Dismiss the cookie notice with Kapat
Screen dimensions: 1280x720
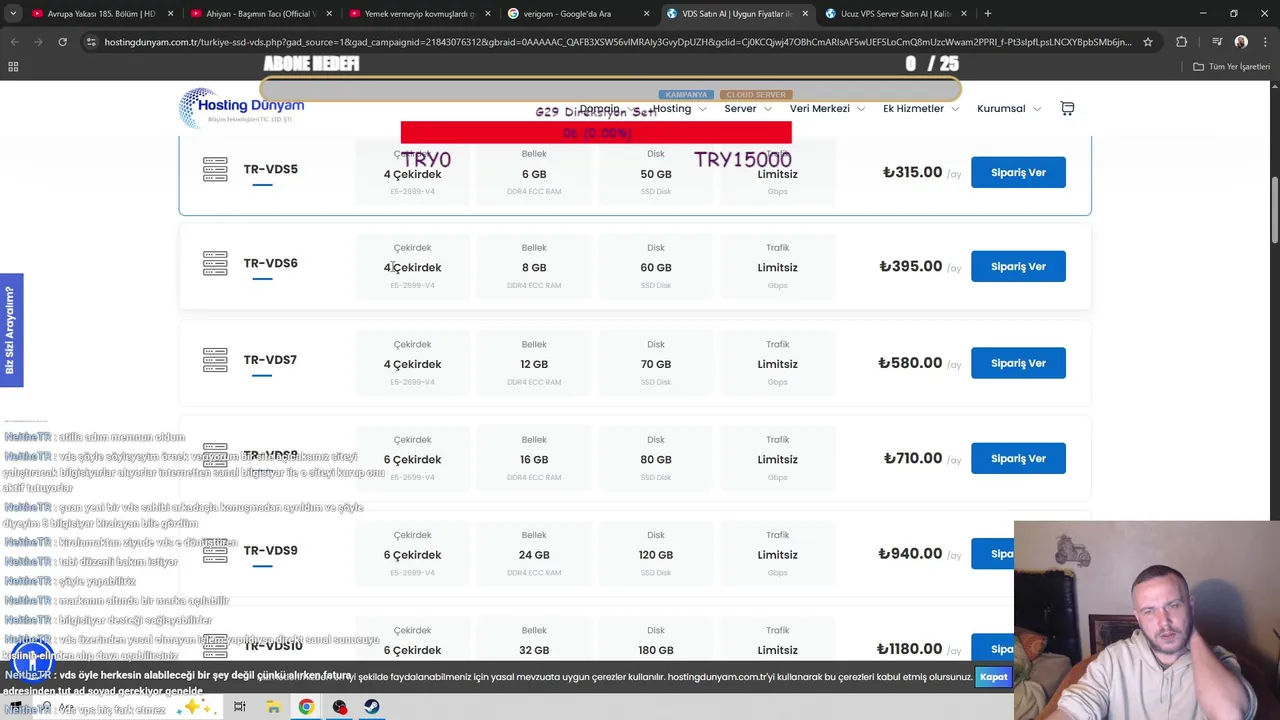click(993, 677)
